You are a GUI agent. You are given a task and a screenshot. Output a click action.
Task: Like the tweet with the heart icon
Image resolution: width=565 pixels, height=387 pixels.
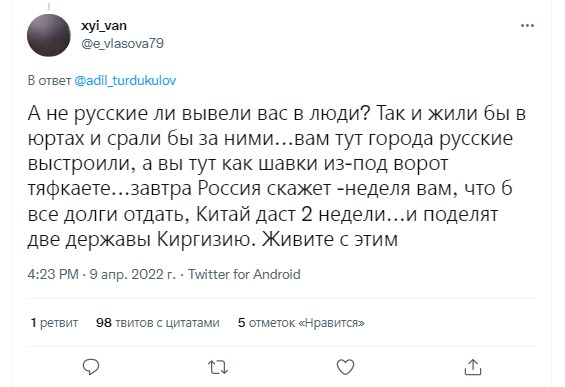[x=345, y=367]
